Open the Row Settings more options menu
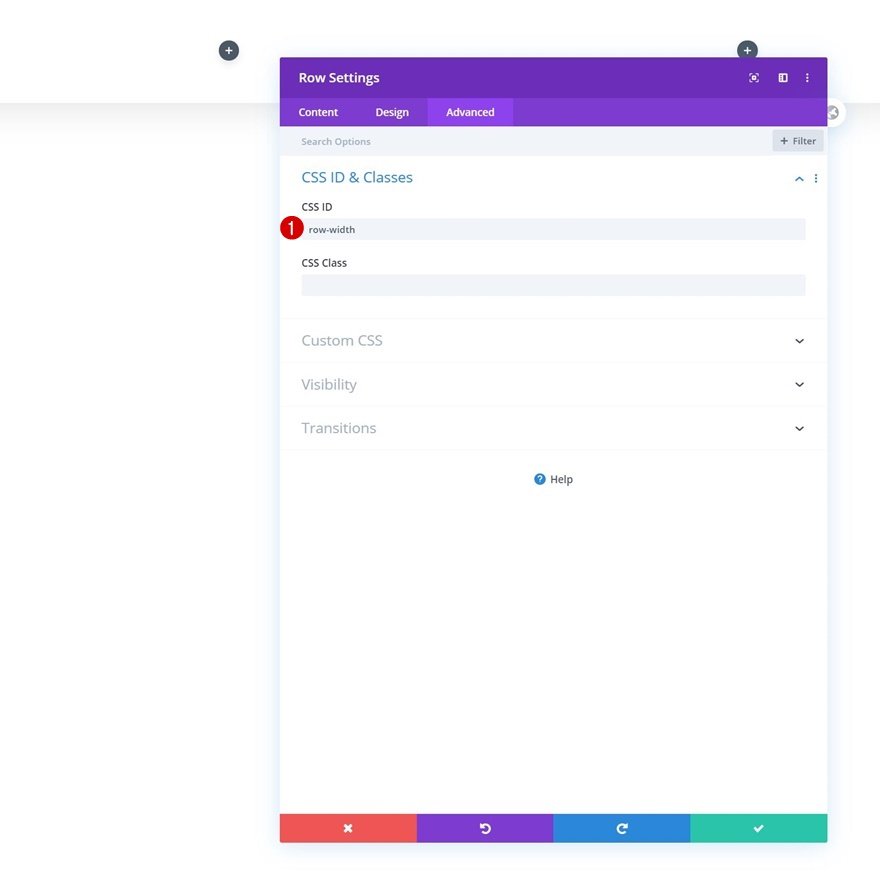This screenshot has height=874, width=880. 807,78
